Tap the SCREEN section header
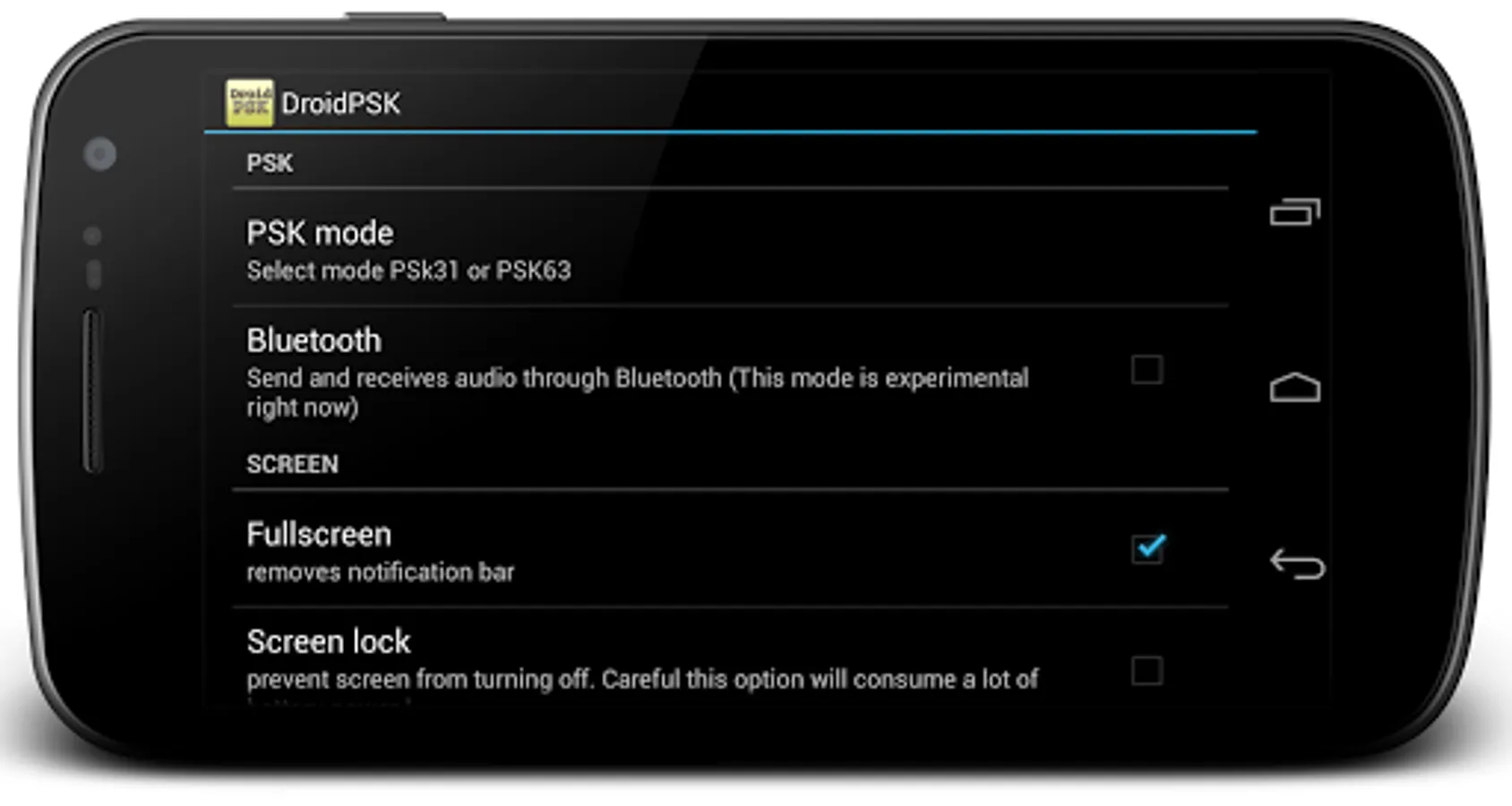 [292, 464]
